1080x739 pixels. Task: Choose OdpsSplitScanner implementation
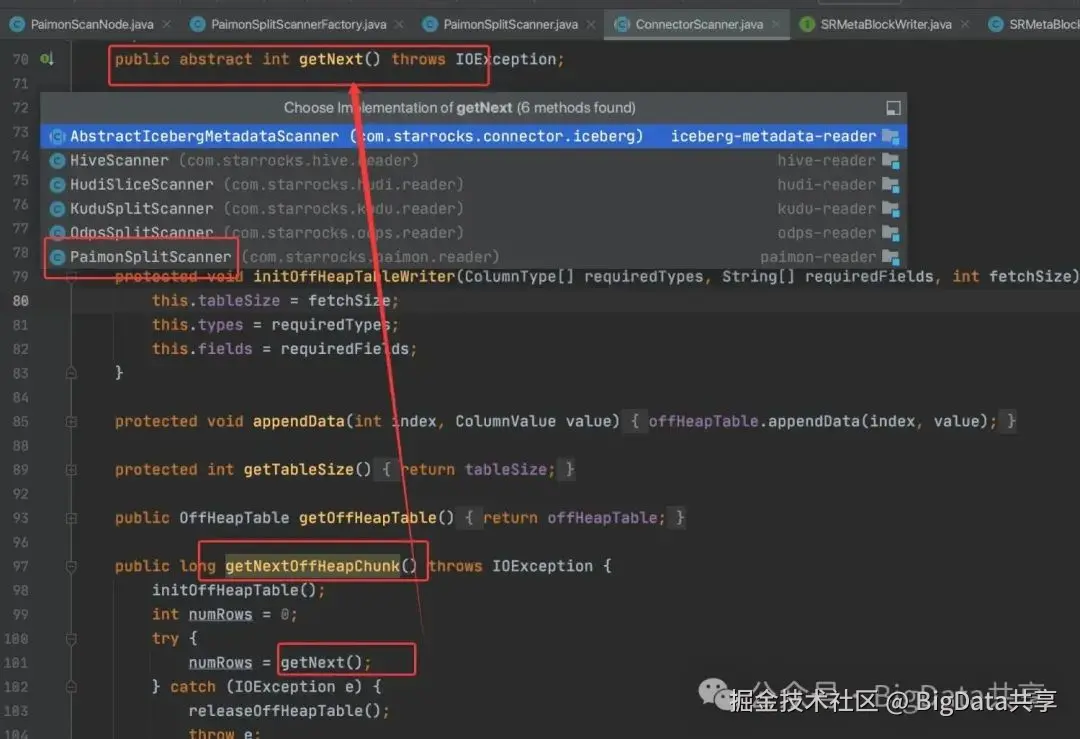tap(473, 232)
